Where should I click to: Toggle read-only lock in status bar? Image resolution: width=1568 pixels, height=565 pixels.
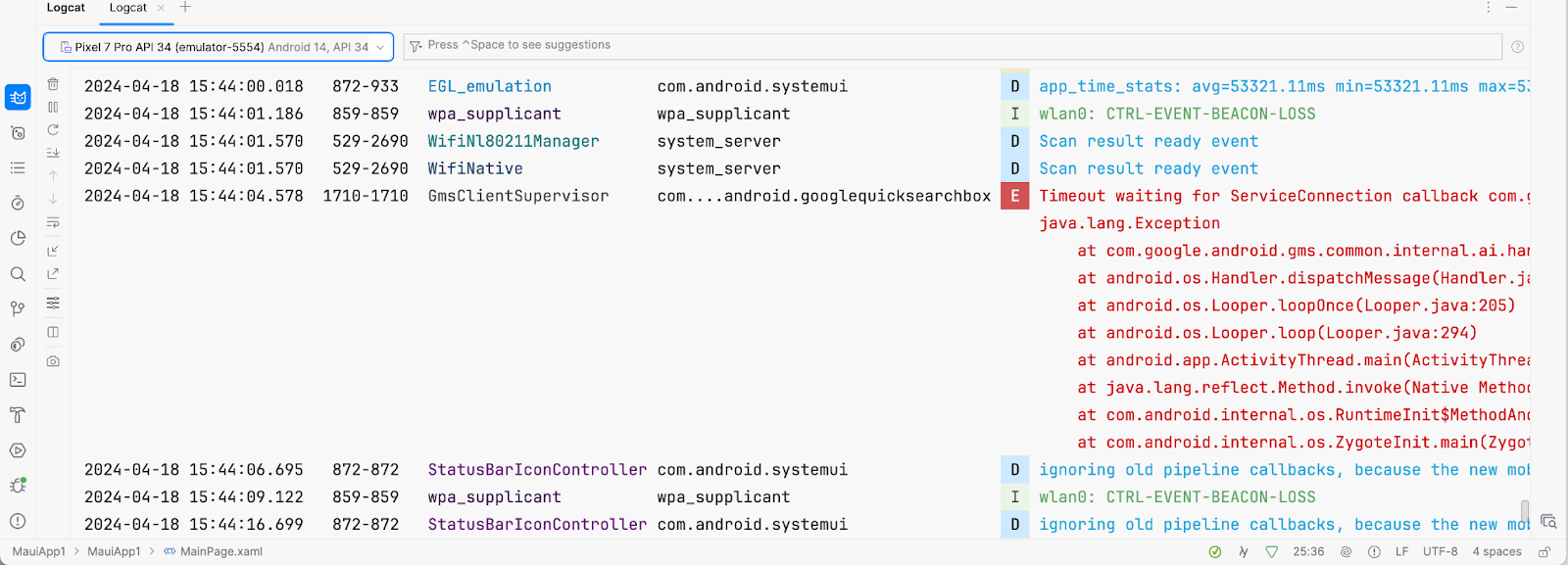pos(1543,552)
